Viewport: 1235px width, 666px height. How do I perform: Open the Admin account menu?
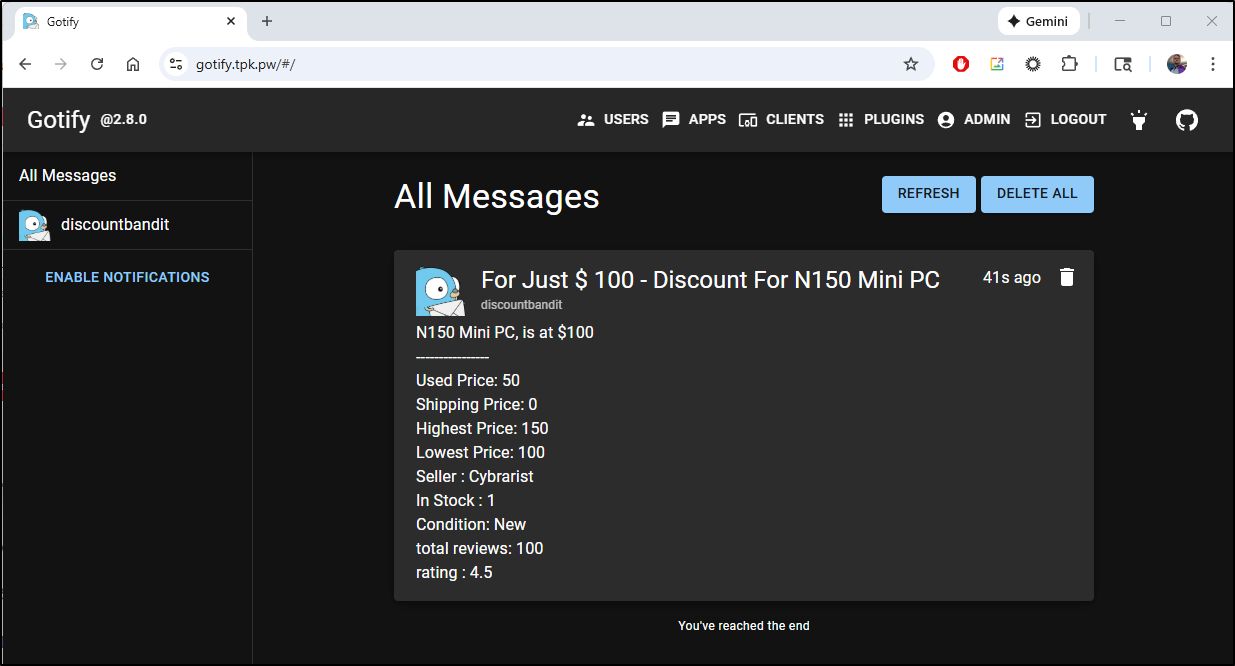974,120
